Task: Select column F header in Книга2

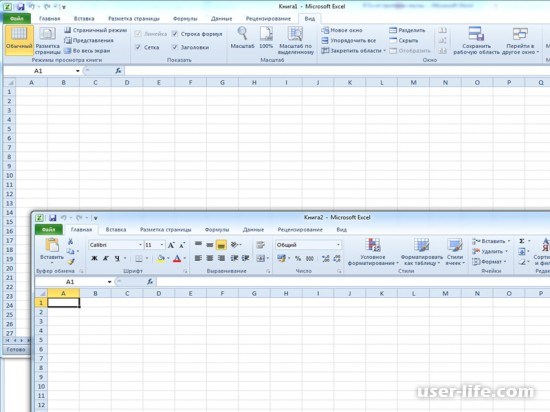Action: pos(222,293)
